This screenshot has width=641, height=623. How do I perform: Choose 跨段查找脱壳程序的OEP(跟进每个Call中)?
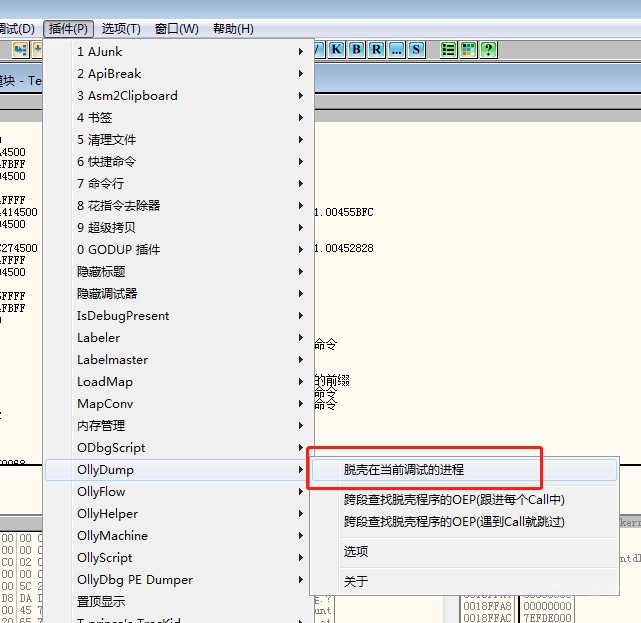464,500
